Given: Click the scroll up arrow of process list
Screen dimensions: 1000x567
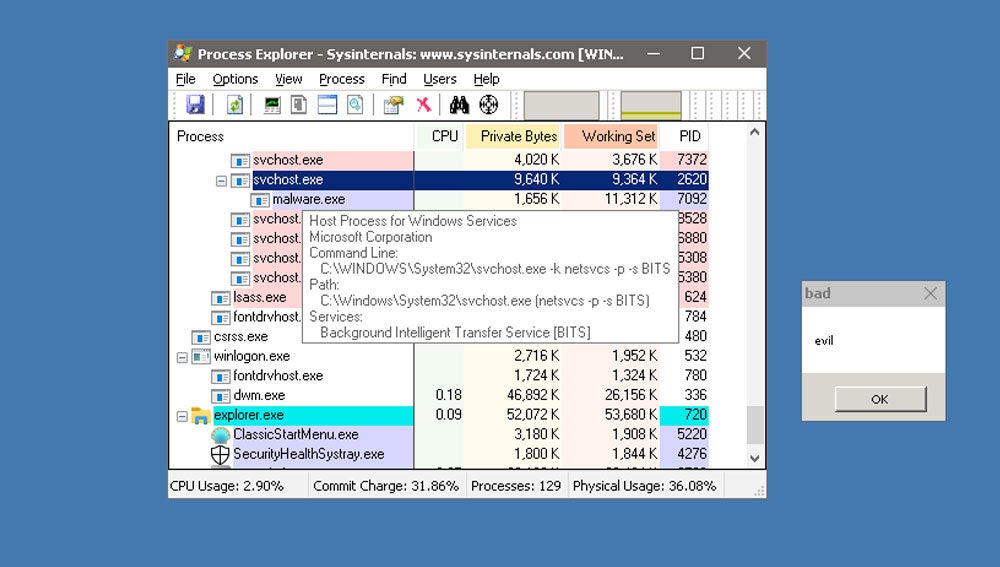Looking at the screenshot, I should point(755,132).
